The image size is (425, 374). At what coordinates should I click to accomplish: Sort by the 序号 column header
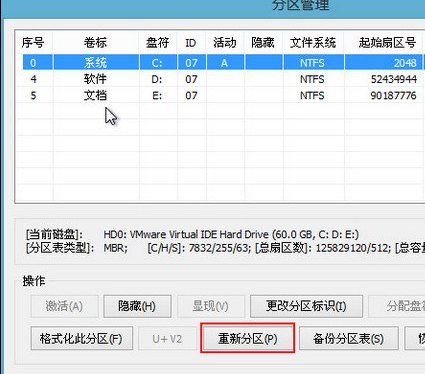point(33,43)
